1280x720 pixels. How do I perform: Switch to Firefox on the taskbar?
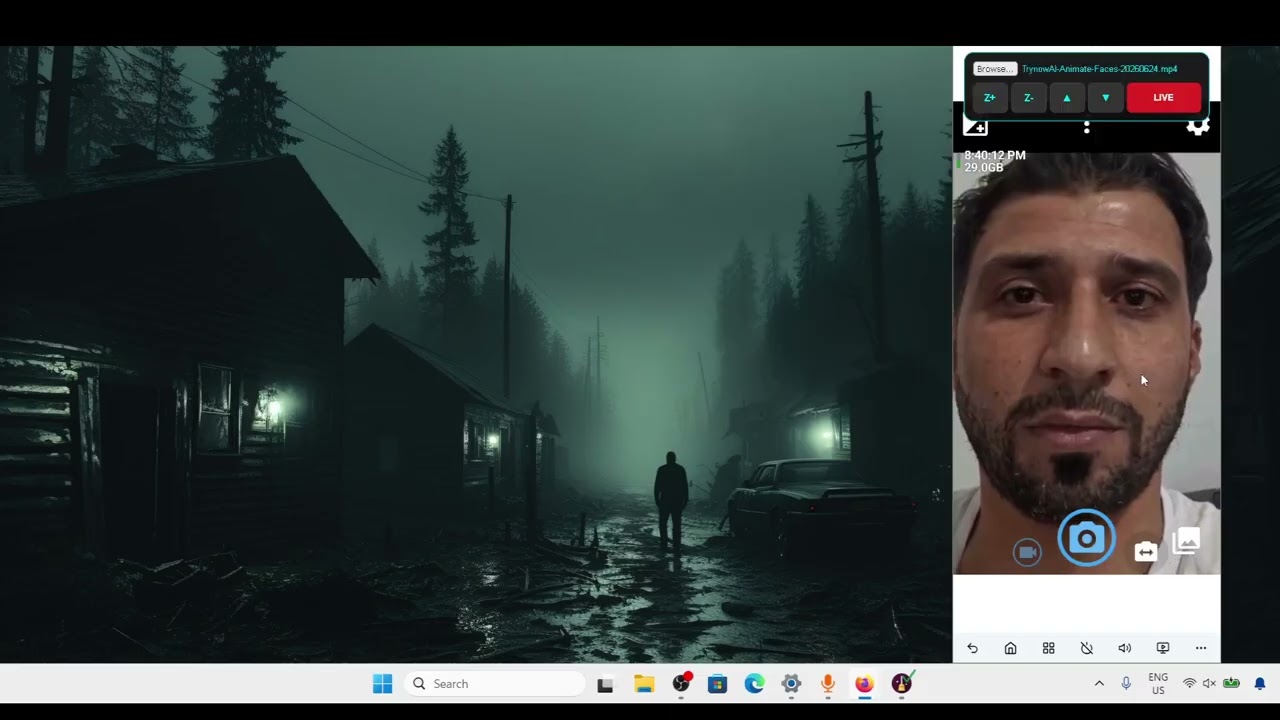point(864,684)
